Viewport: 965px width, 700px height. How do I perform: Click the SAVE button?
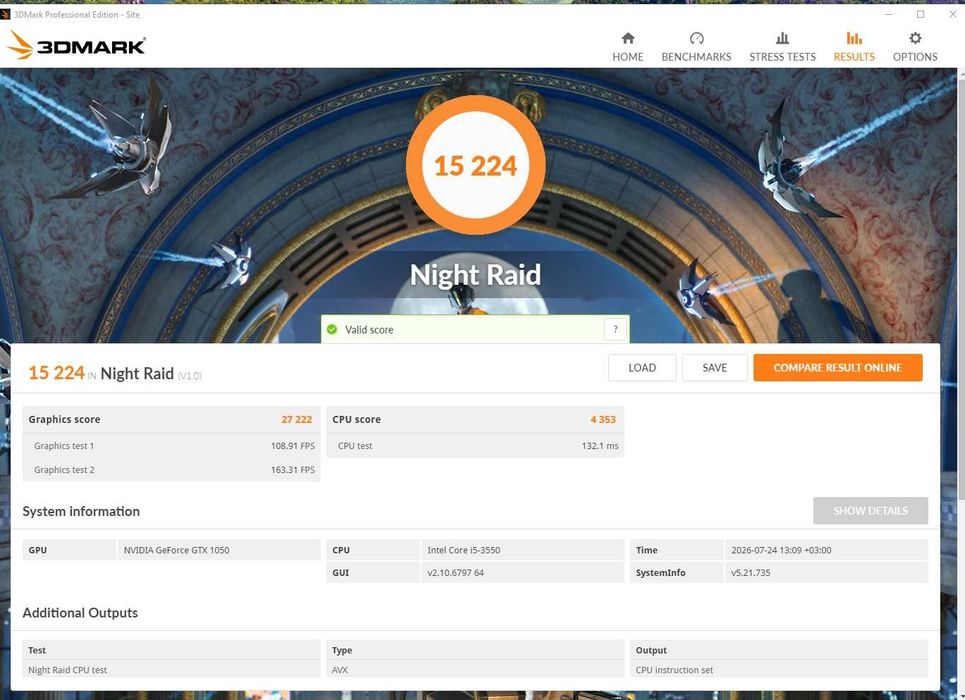[x=715, y=368]
